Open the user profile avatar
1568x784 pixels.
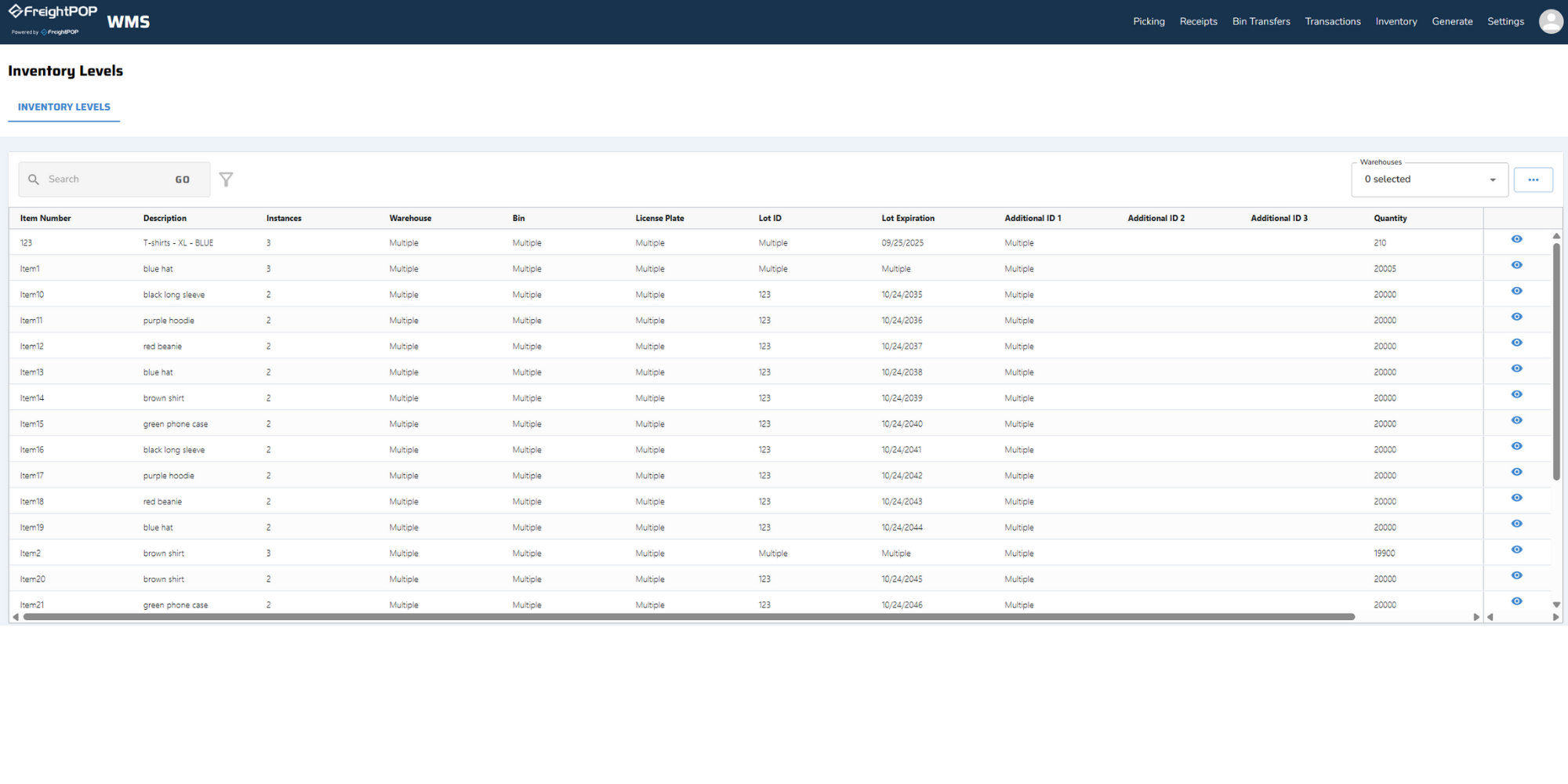1551,21
